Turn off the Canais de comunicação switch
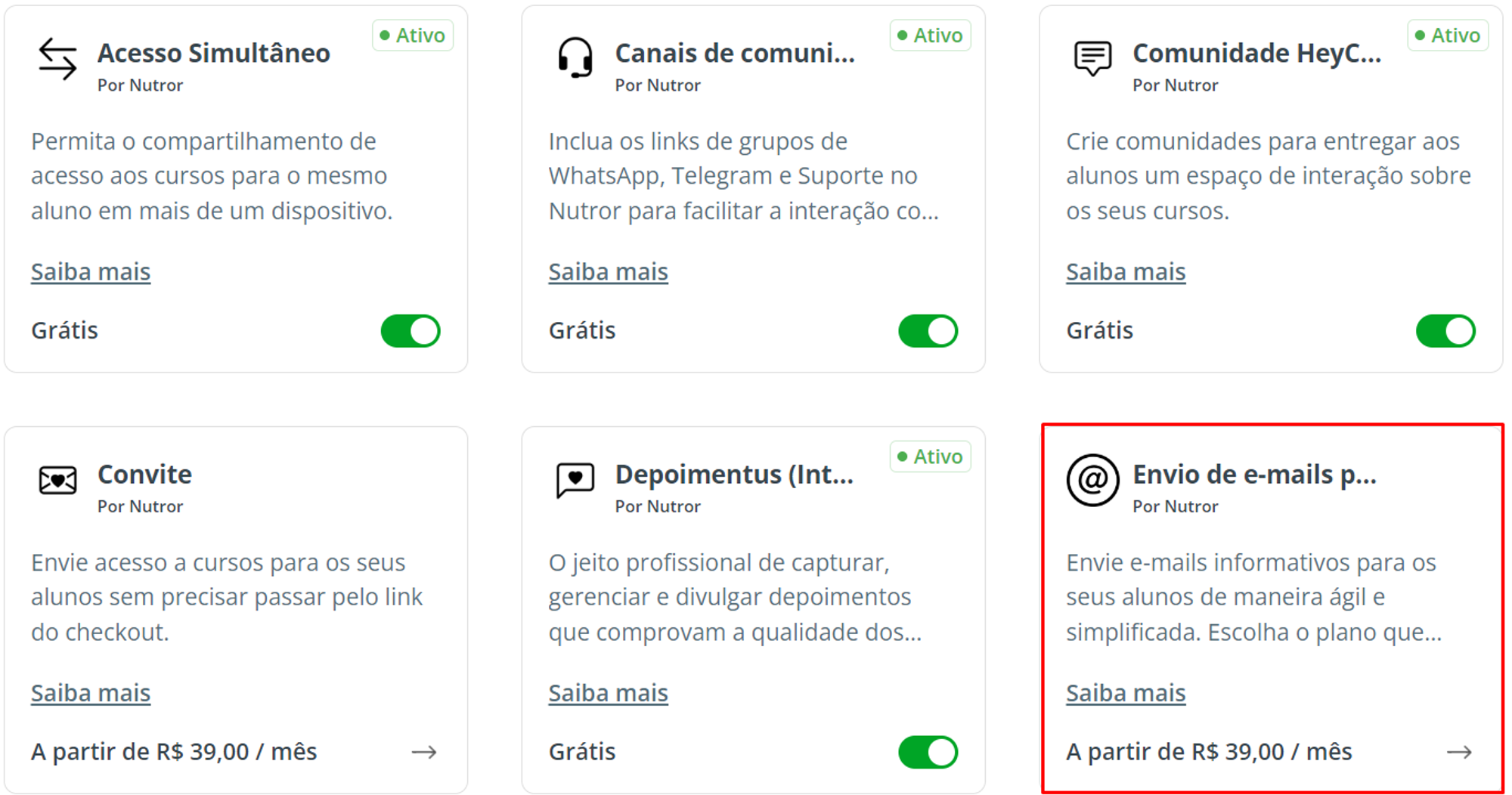Viewport: 1512px width, 795px height. click(928, 331)
